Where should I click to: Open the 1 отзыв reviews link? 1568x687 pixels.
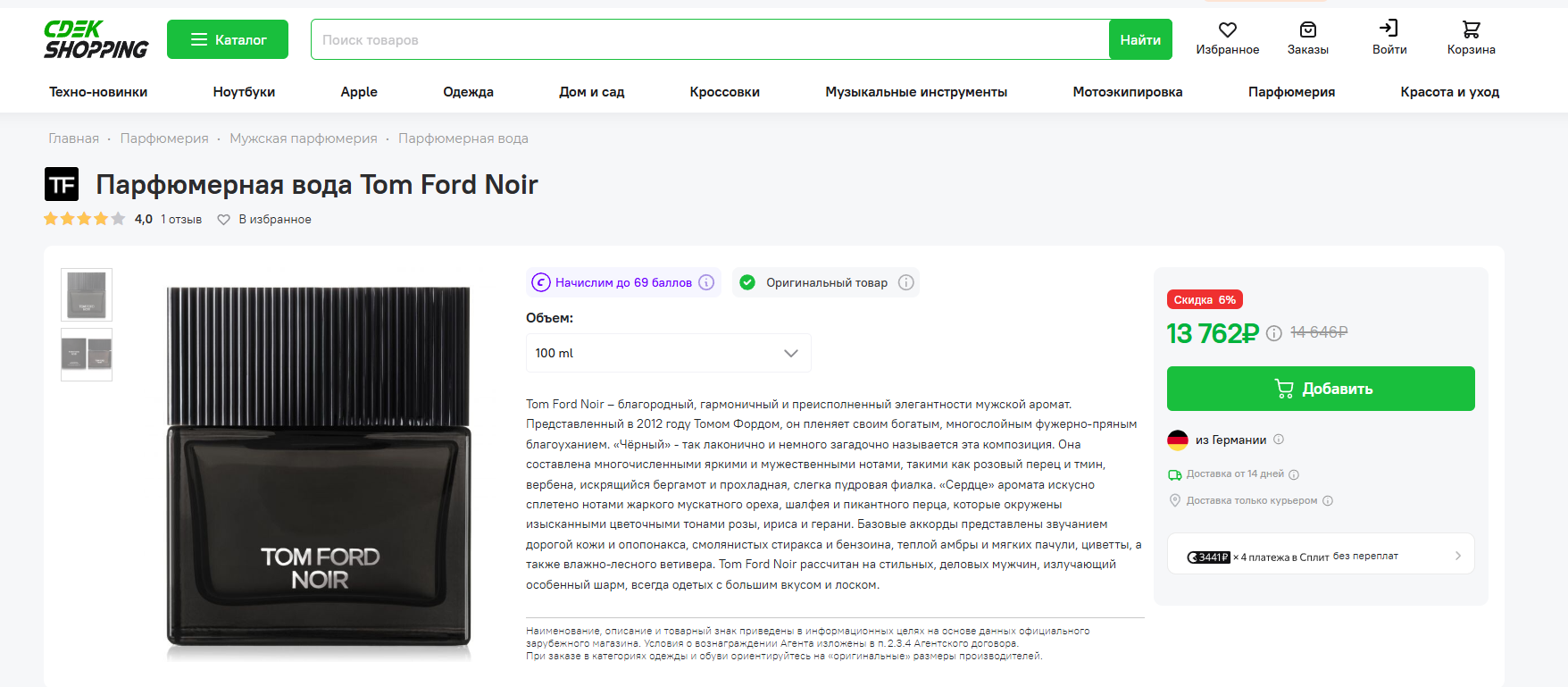[x=181, y=219]
